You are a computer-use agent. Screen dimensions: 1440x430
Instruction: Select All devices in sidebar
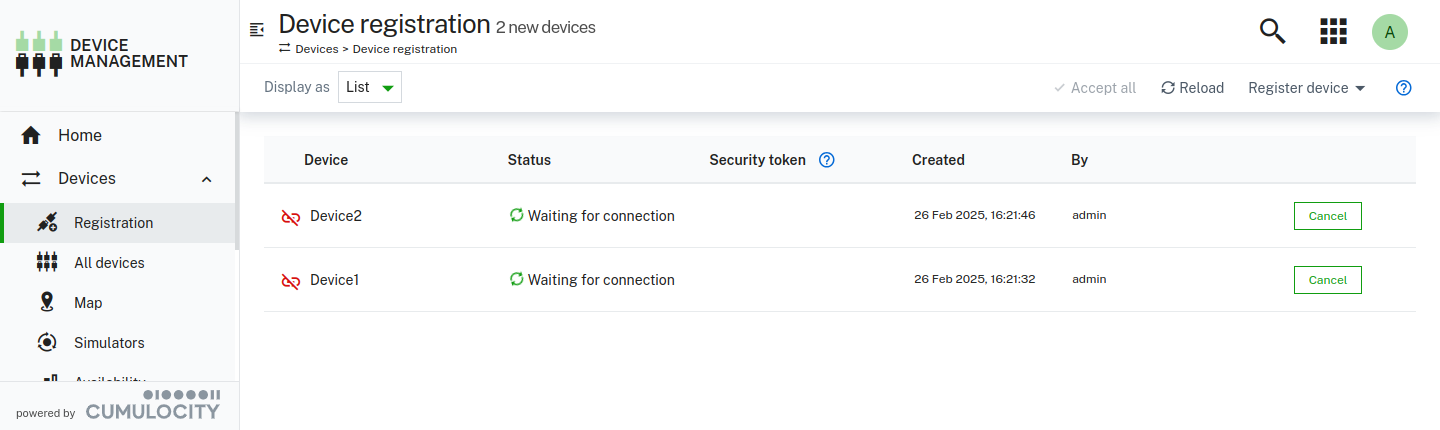(x=118, y=262)
